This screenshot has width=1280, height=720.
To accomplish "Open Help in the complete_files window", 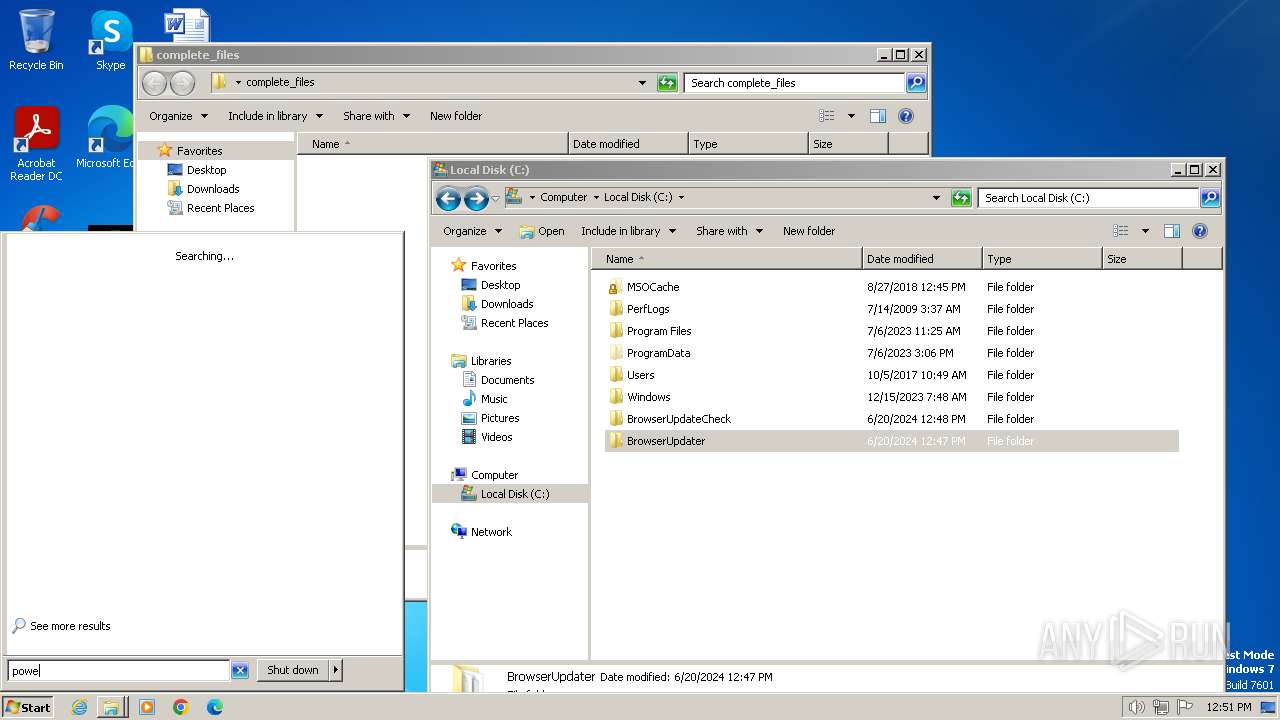I will tap(906, 116).
